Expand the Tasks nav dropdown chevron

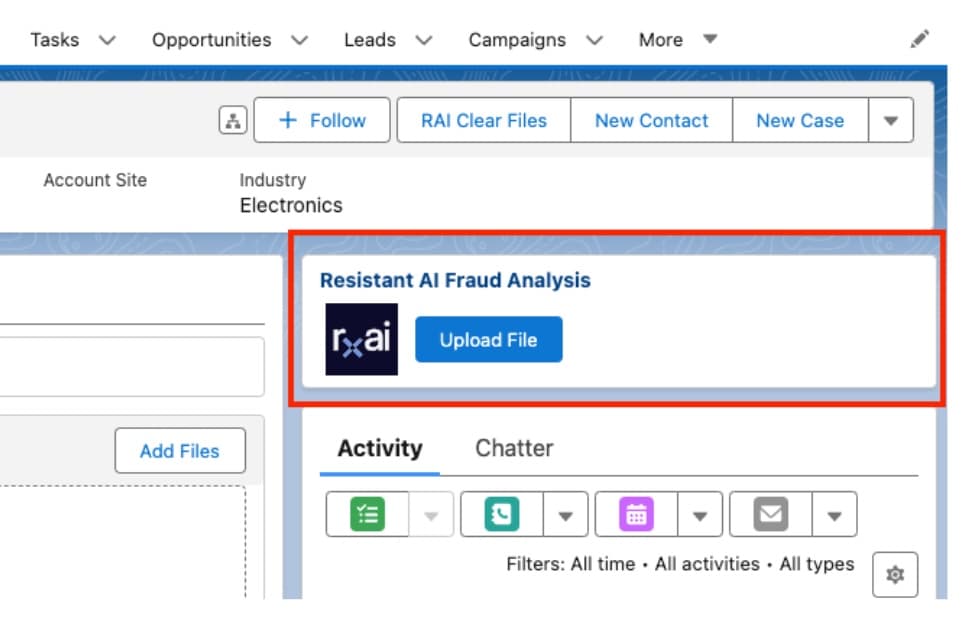[107, 40]
